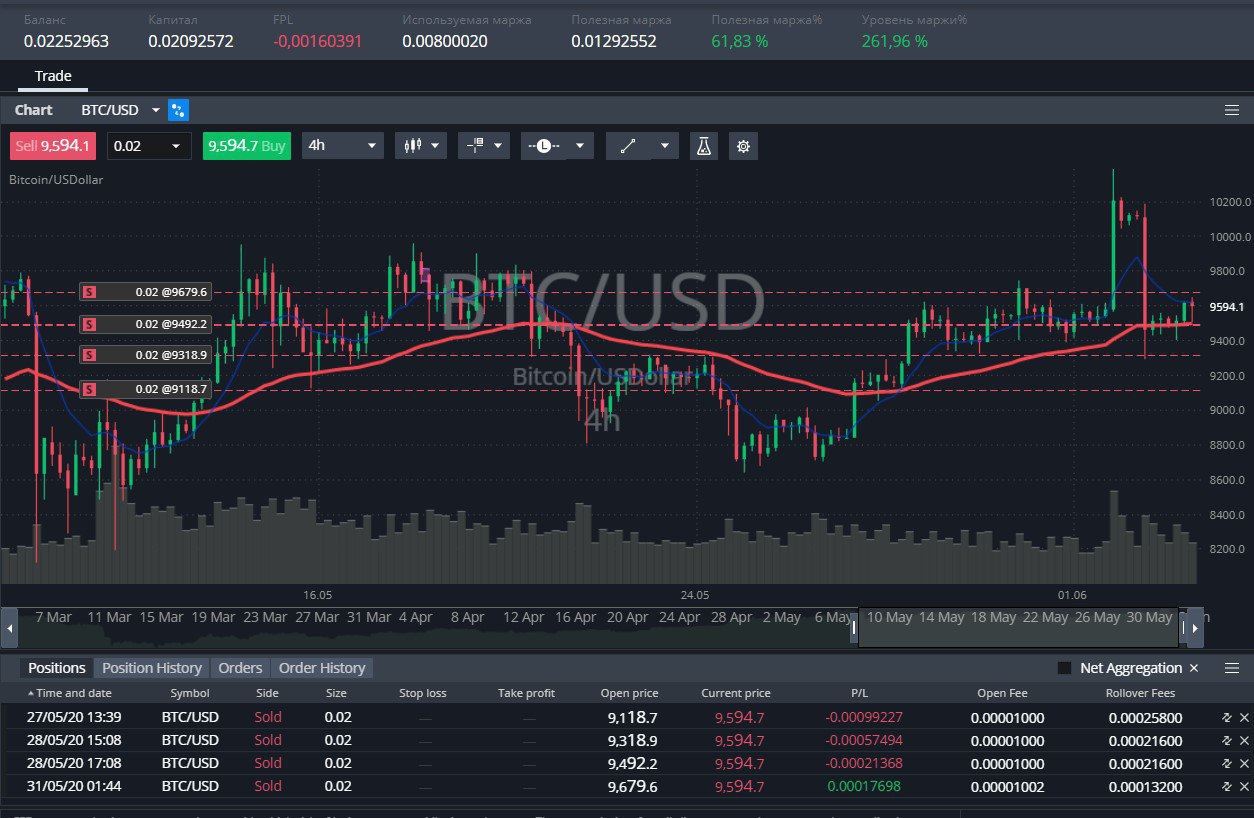Open the 4h timeframe dropdown

343,146
